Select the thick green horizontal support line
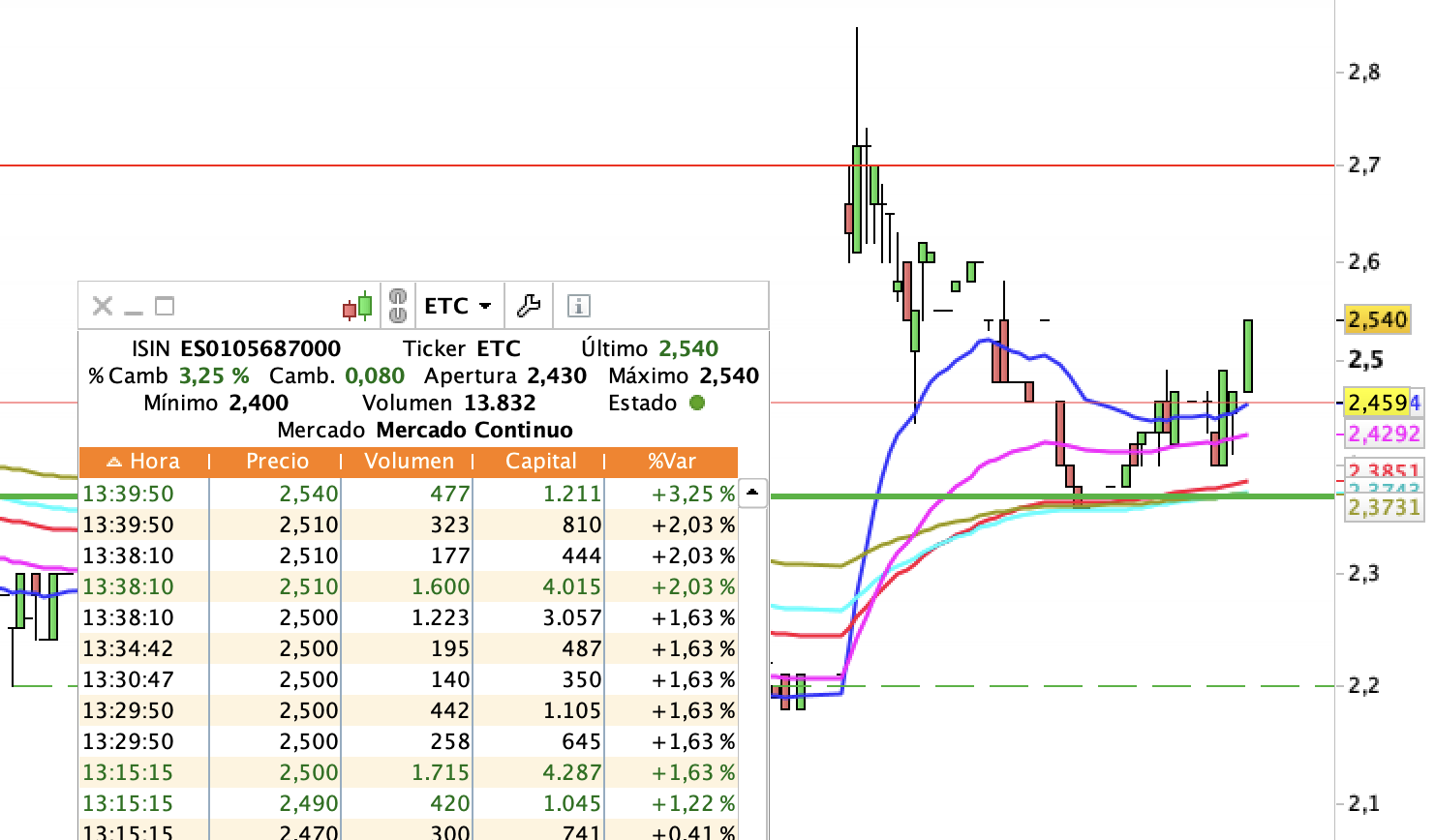 pos(1051,496)
